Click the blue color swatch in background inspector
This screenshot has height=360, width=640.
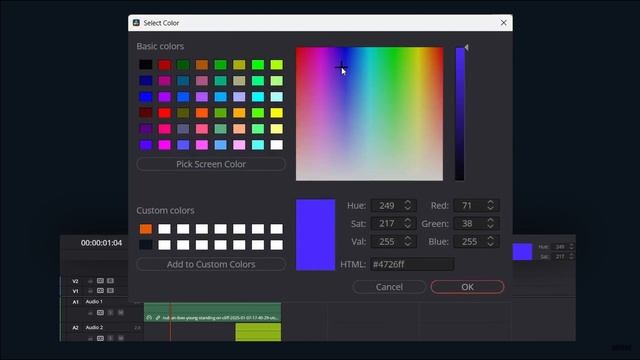click(522, 252)
